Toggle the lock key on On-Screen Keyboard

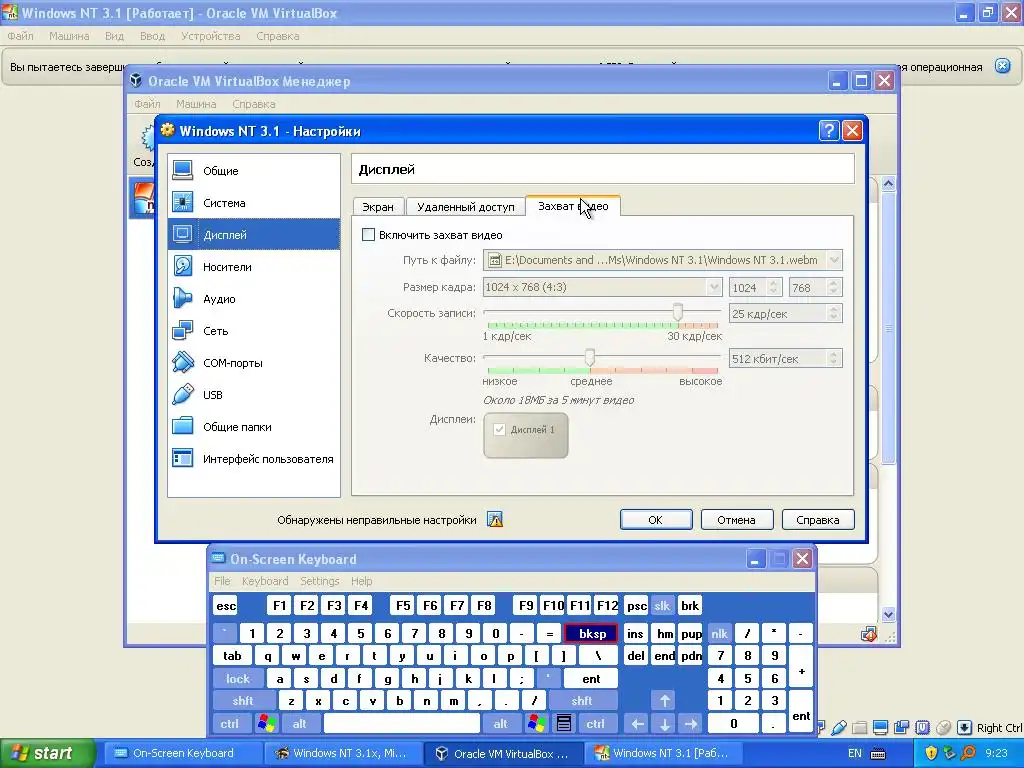tap(238, 679)
